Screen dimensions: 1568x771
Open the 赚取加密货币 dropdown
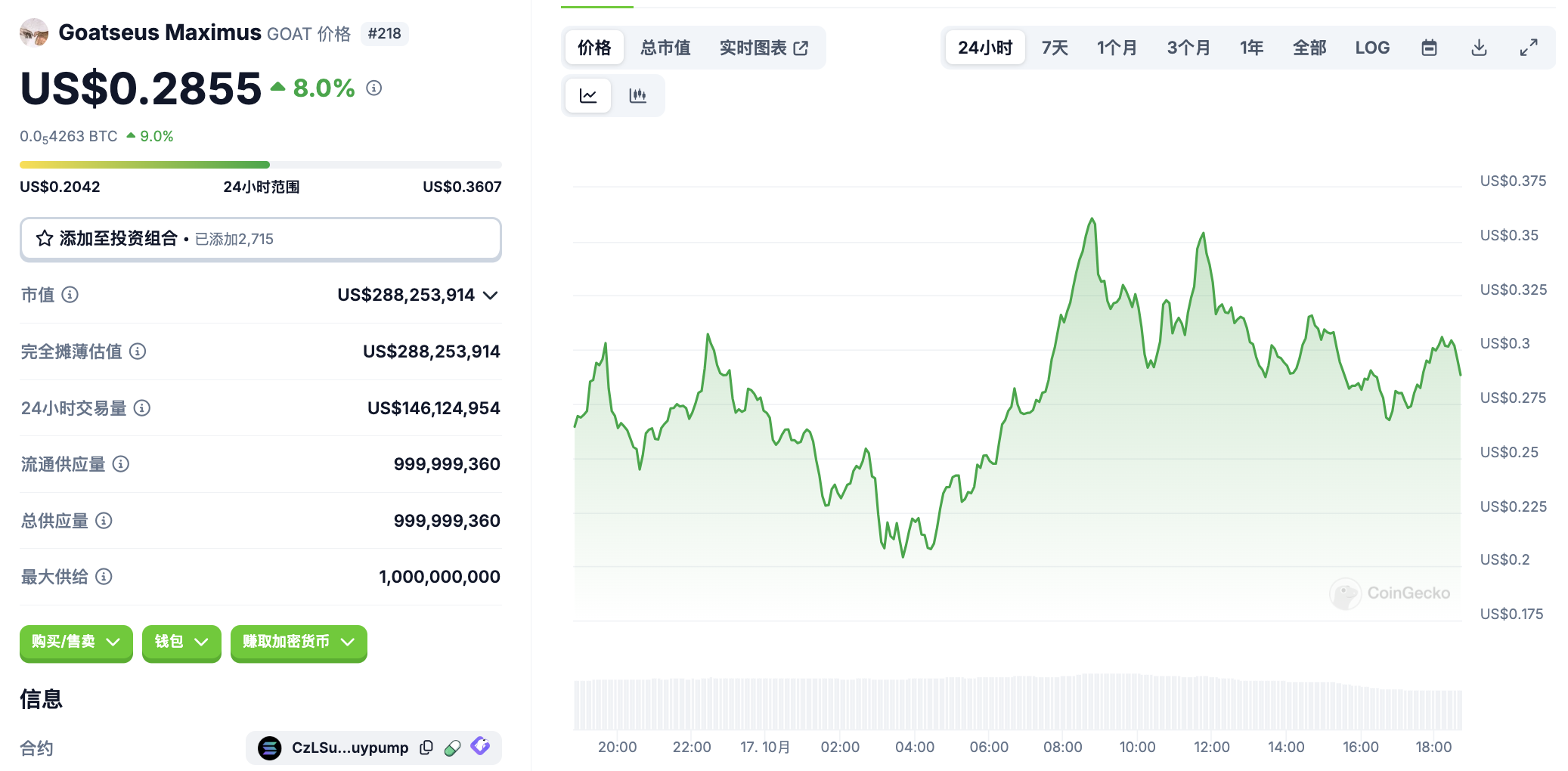[298, 642]
